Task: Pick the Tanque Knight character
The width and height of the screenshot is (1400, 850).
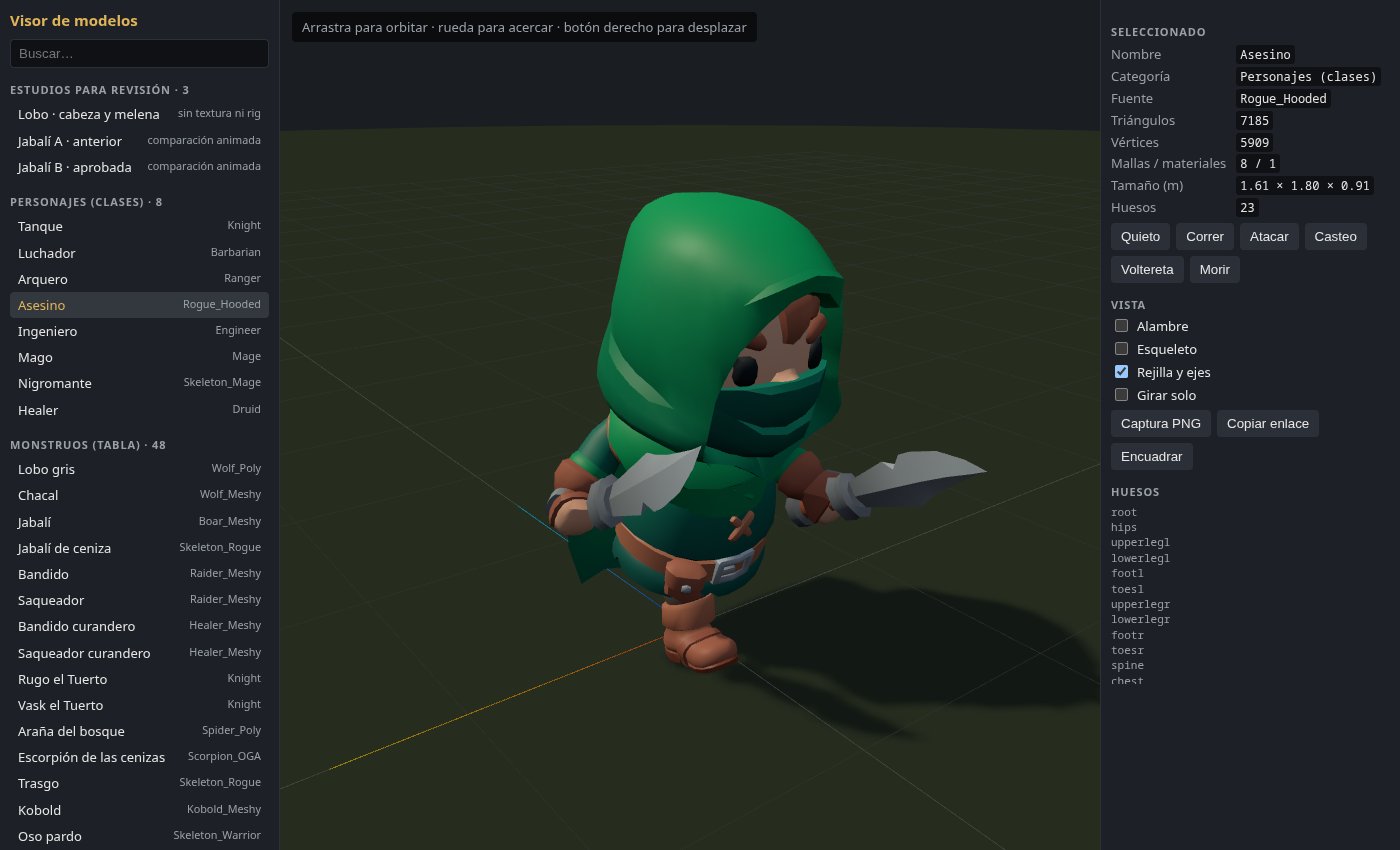Action: 139,226
